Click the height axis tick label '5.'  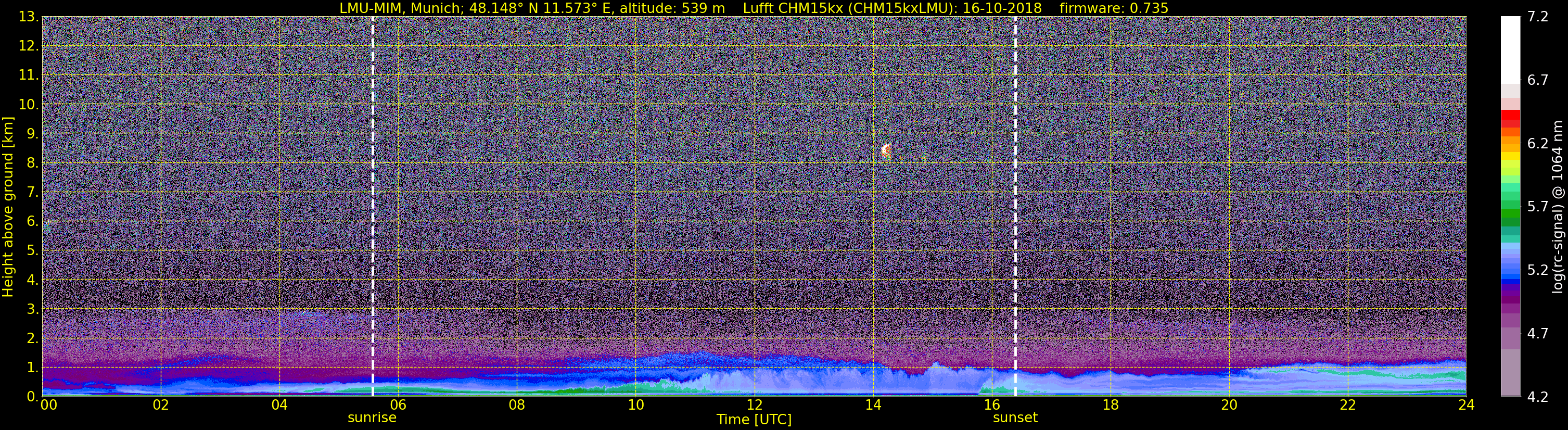click(x=33, y=251)
